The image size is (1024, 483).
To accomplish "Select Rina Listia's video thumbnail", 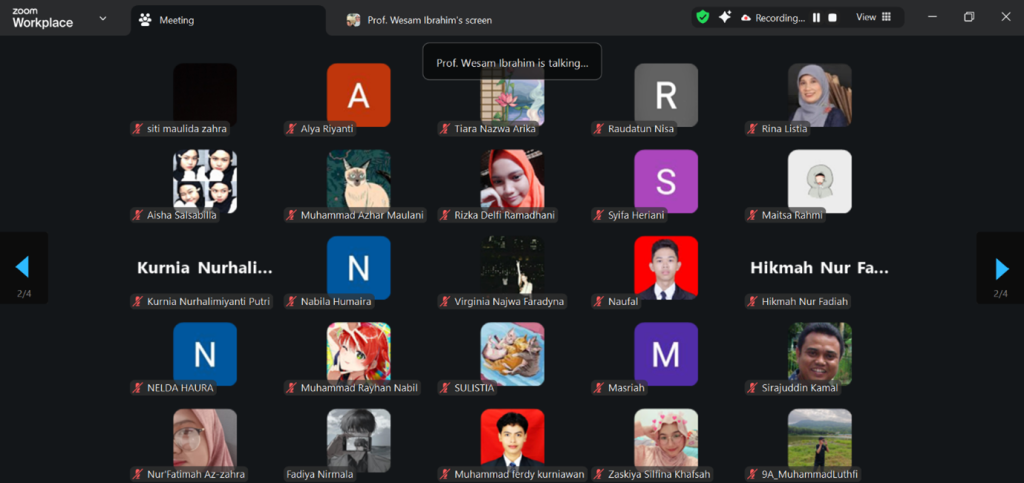I will point(819,95).
